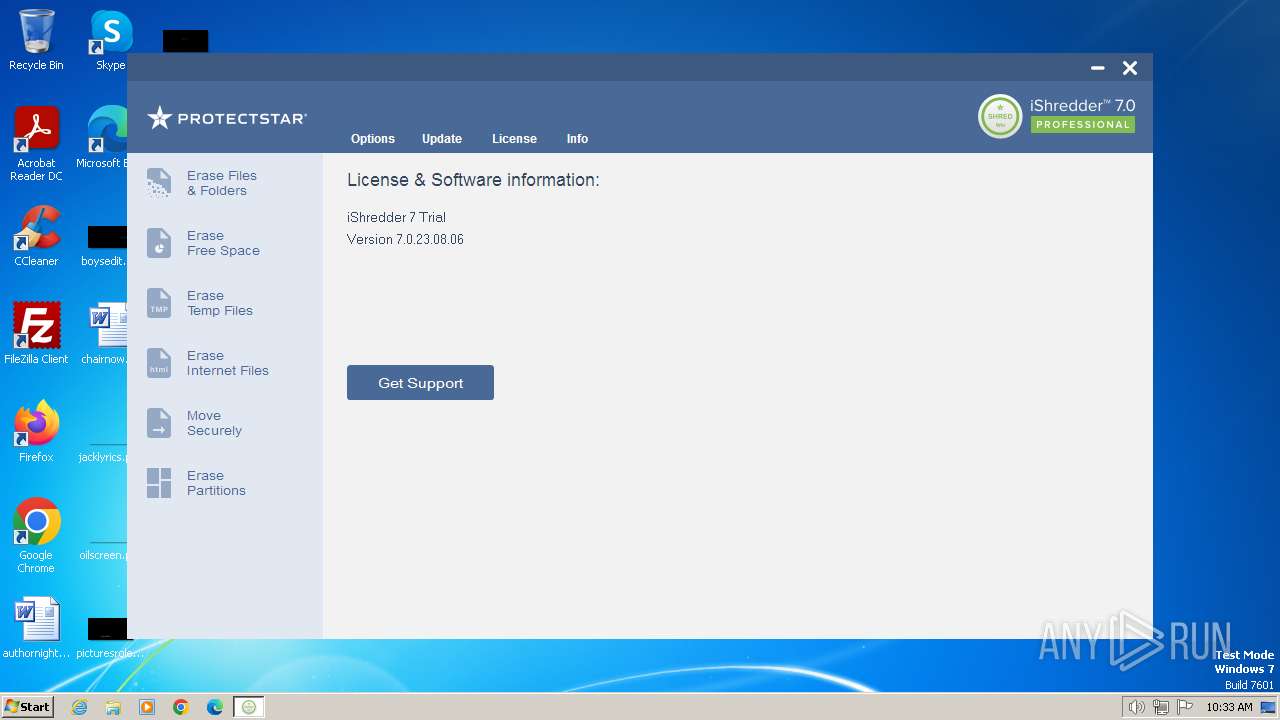Viewport: 1280px width, 720px height.
Task: Select the Erase Partitions label
Action: click(216, 483)
